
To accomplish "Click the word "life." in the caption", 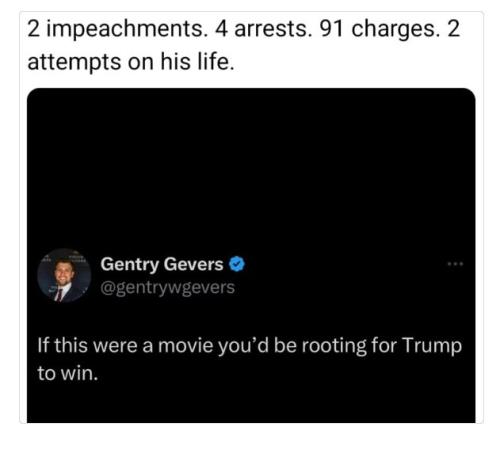I will point(216,61).
